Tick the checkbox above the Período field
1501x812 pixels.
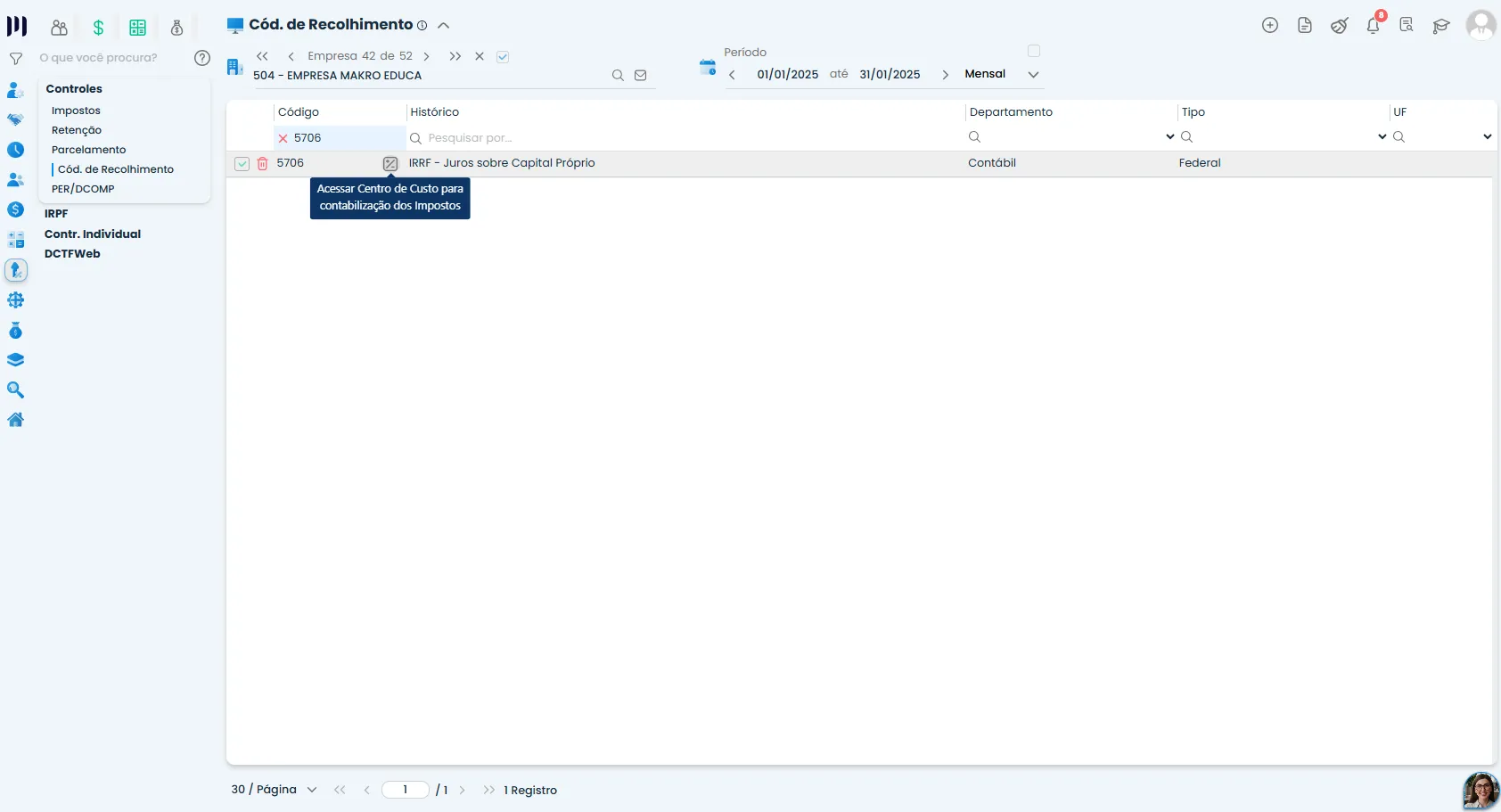point(1034,51)
